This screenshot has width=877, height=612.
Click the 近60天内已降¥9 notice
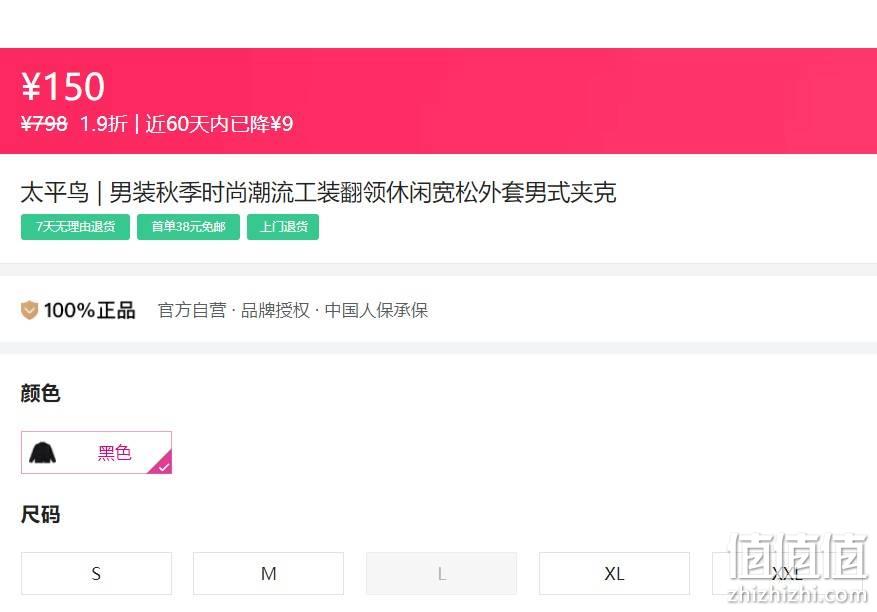219,124
